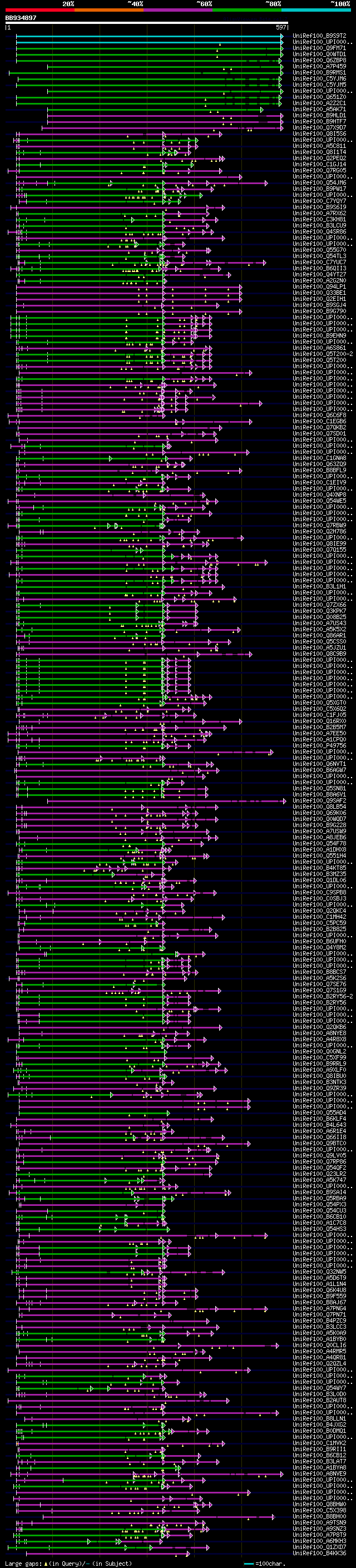The image size is (356, 1568).
Task: Select label UniRef100_Q8C9B9
Action: pyautogui.click(x=319, y=654)
